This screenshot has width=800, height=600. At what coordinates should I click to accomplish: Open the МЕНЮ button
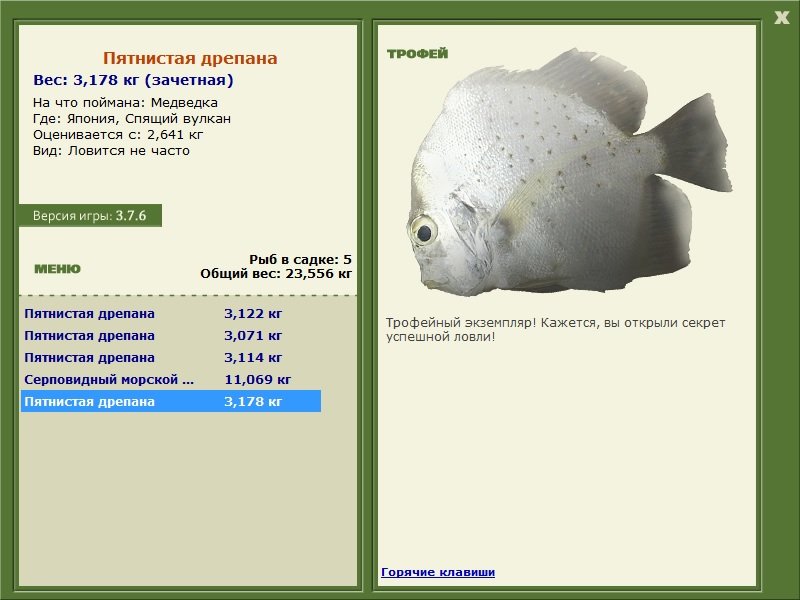point(57,269)
